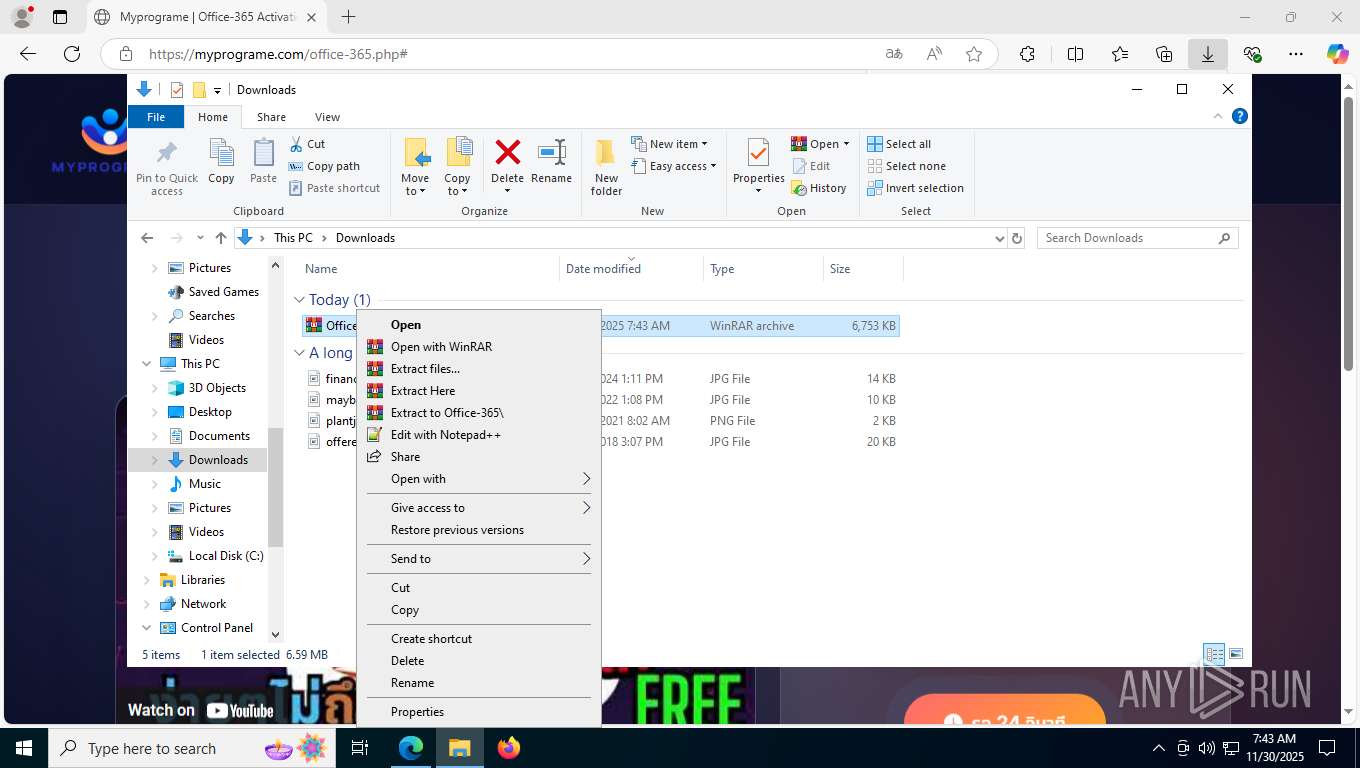This screenshot has width=1360, height=768.
Task: Collapse the ribbon chevron
Action: [x=1218, y=117]
